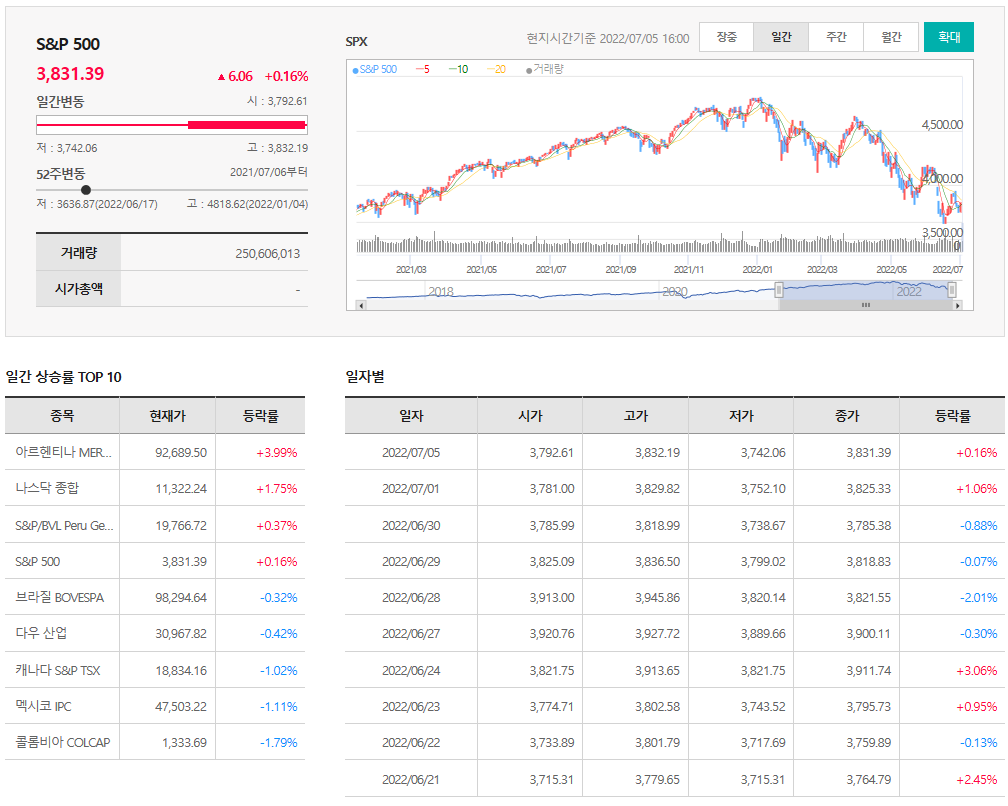
Task: Select the 일간 daily chart tab
Action: [x=781, y=37]
